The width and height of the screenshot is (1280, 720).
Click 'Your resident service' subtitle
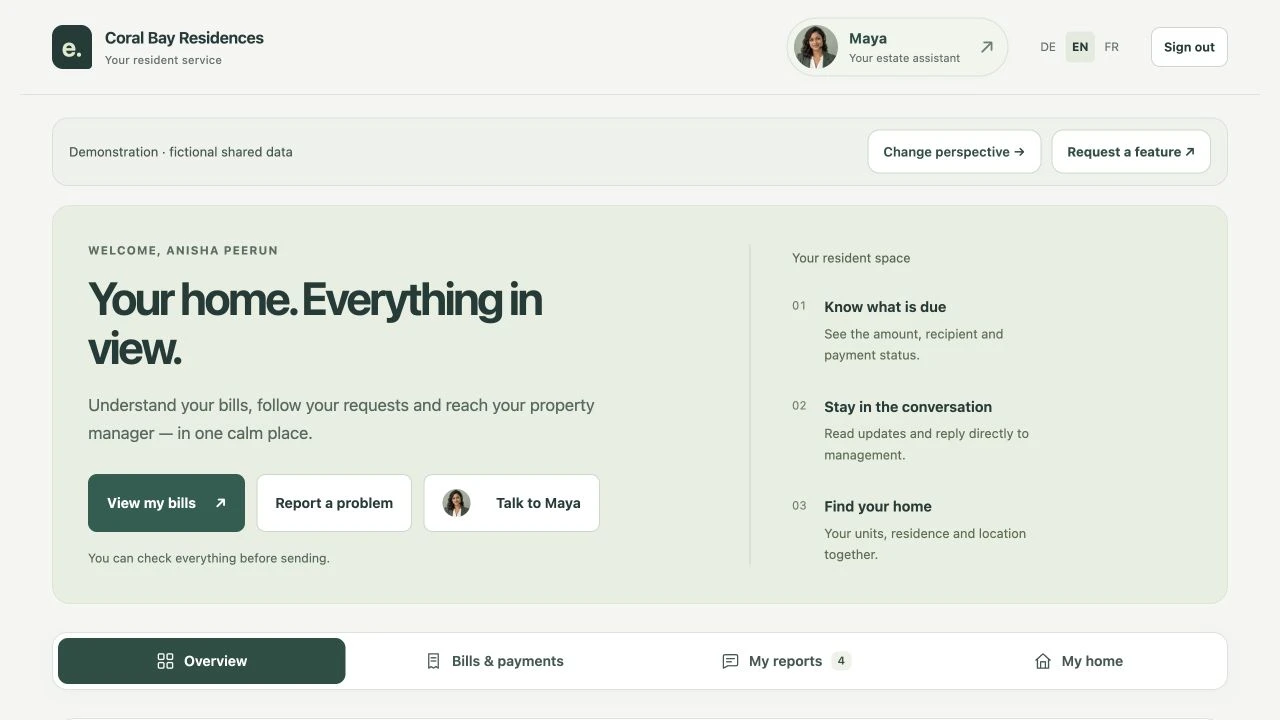click(x=163, y=60)
